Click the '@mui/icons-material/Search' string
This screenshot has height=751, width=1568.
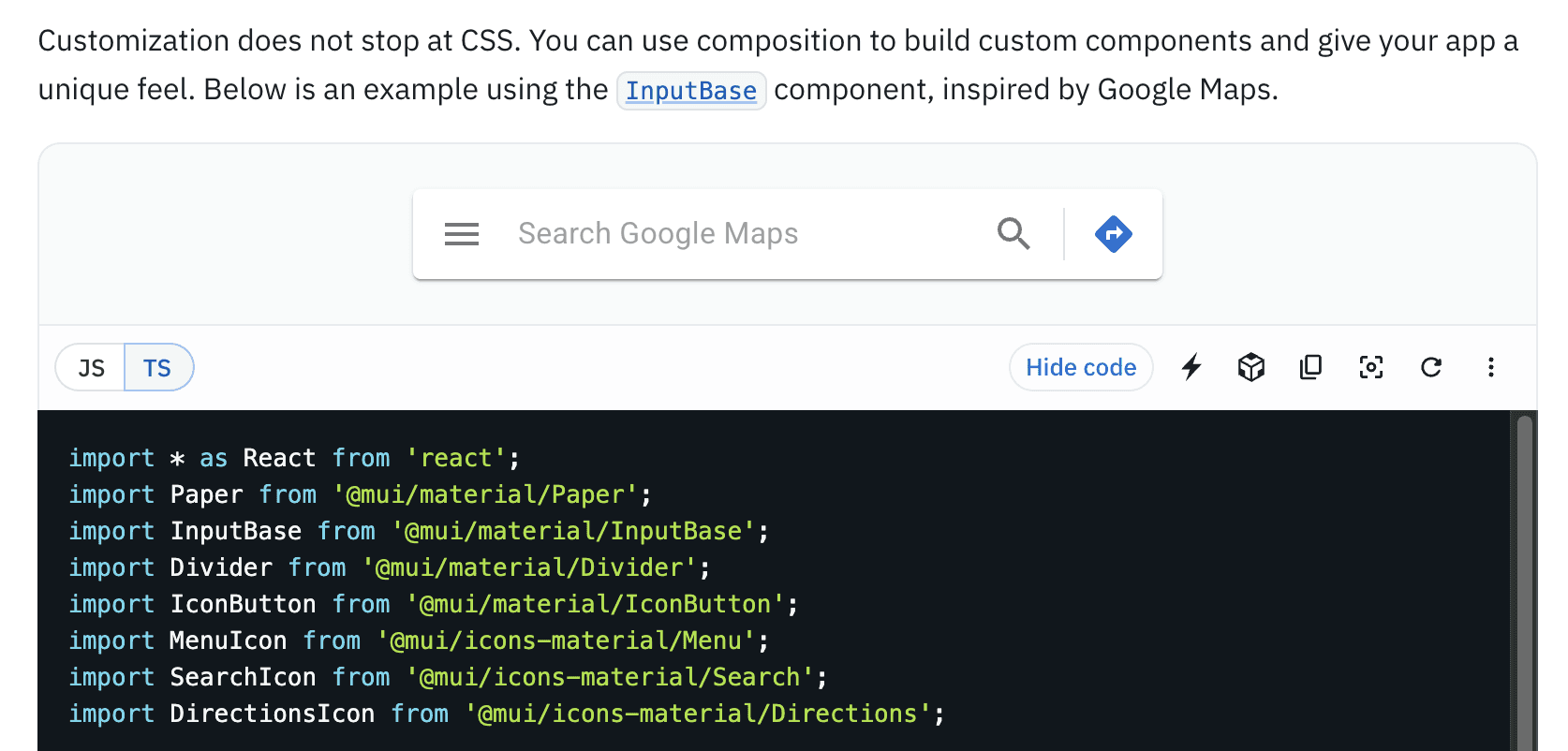[611, 677]
